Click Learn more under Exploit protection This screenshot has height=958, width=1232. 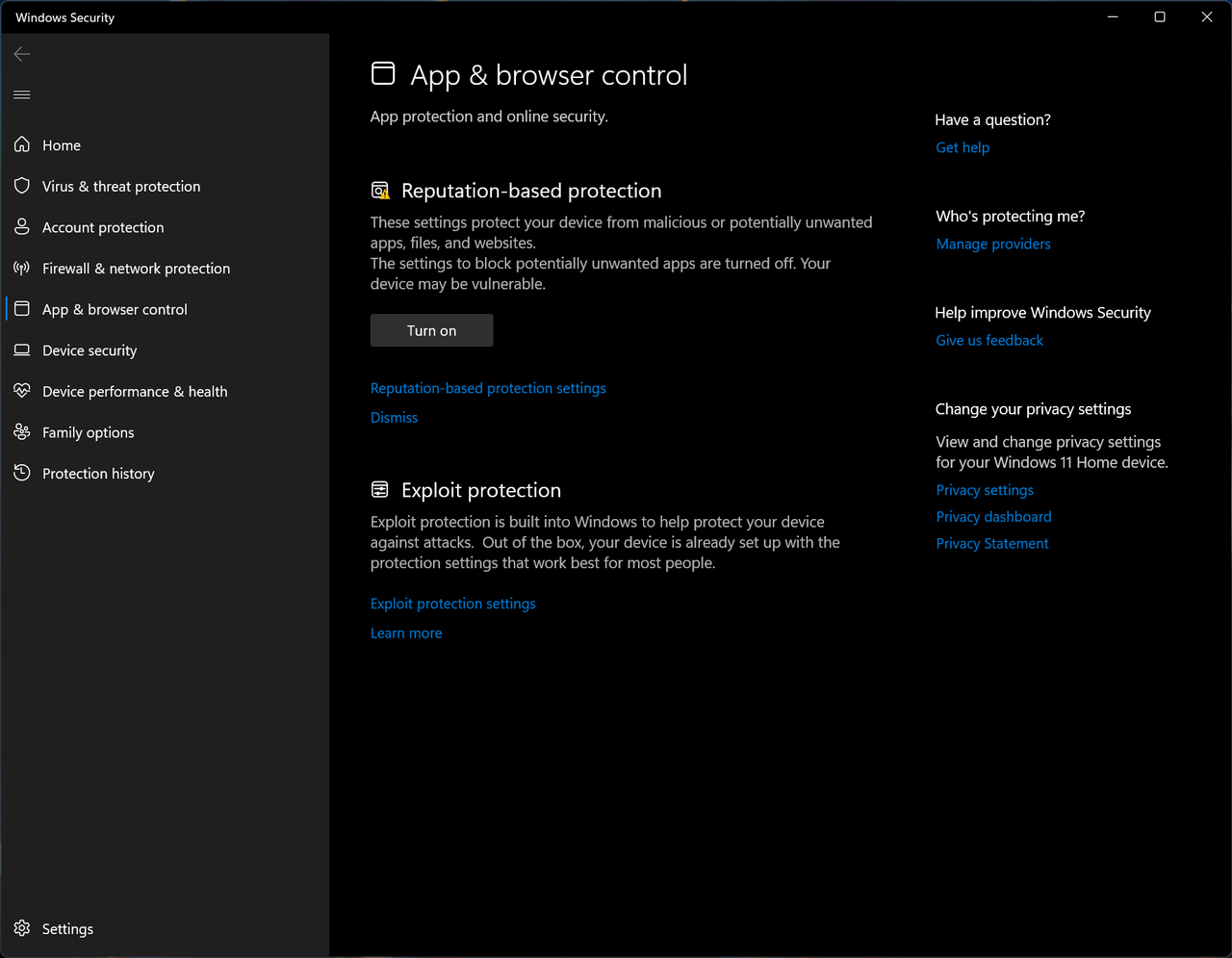(x=406, y=633)
